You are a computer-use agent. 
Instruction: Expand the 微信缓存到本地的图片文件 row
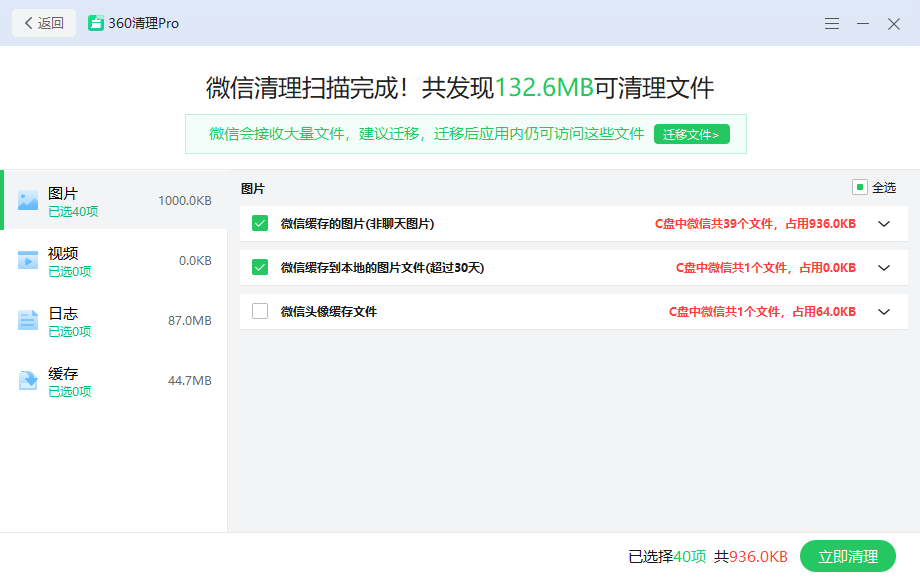tap(884, 267)
